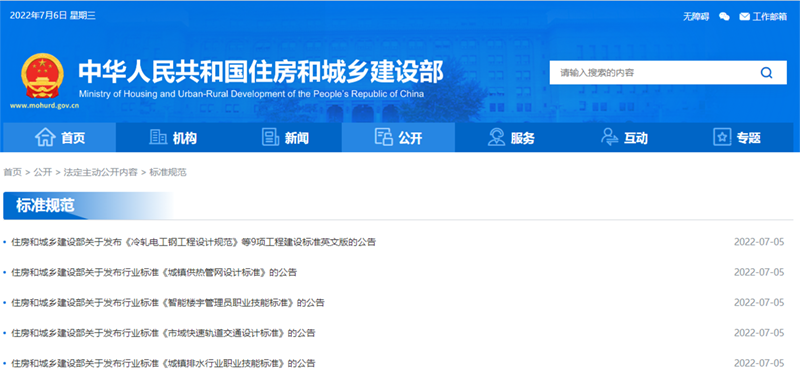The image size is (800, 385).
Task: Click the date next to 冷轧电工钢 announcement
Action: 759,242
